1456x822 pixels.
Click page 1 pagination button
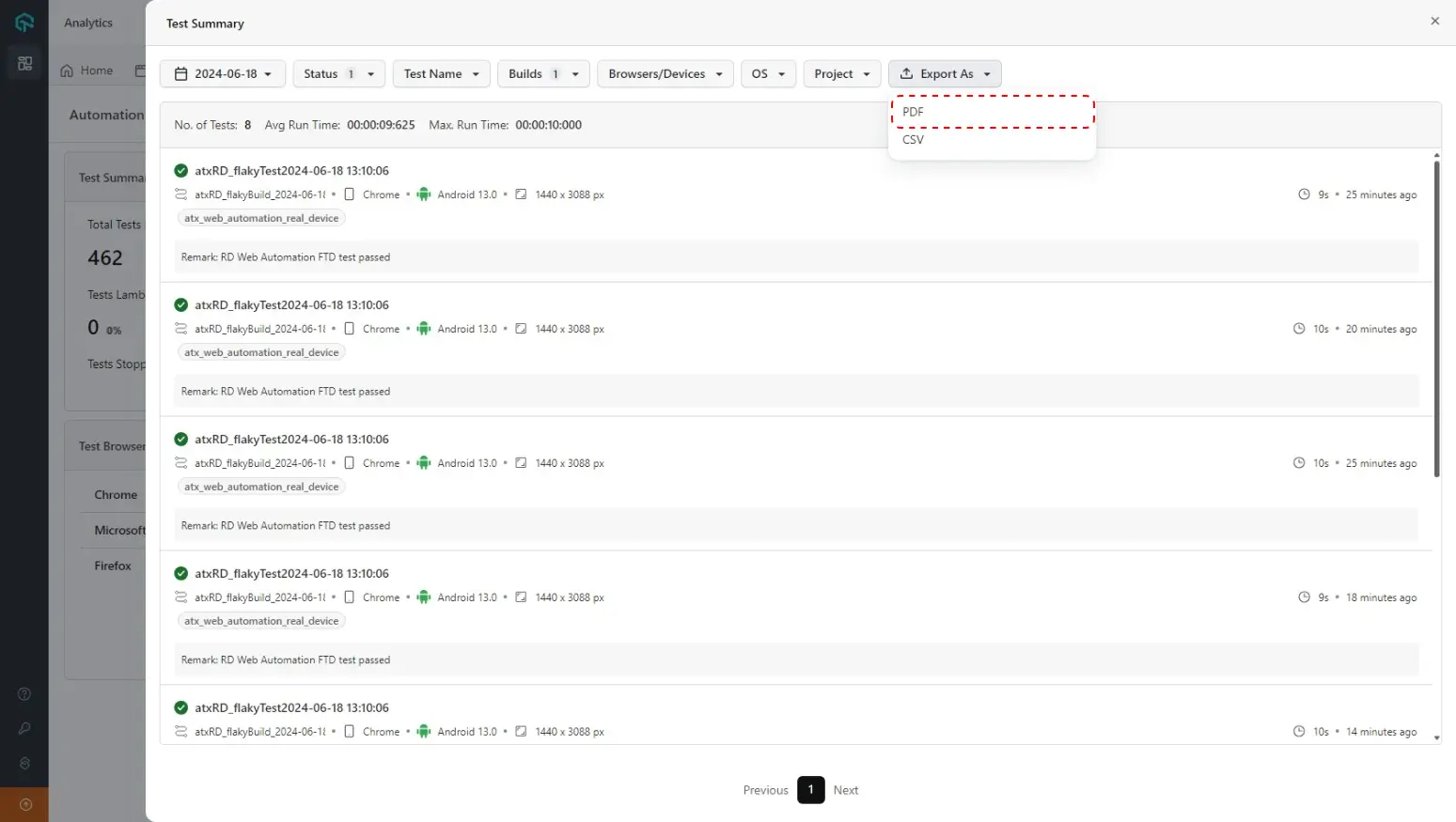[810, 790]
